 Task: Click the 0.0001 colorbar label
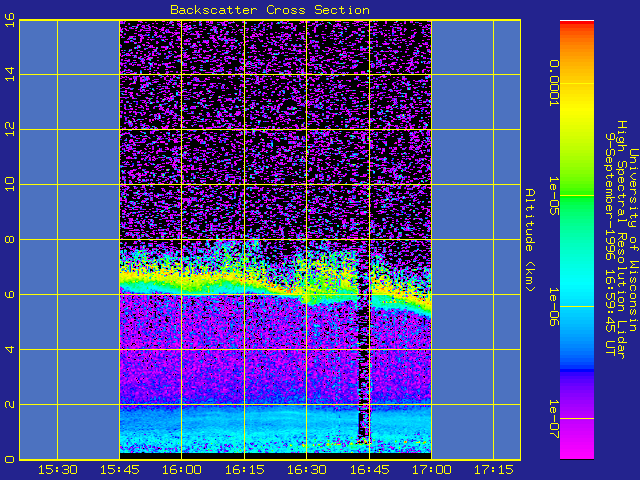pos(554,83)
